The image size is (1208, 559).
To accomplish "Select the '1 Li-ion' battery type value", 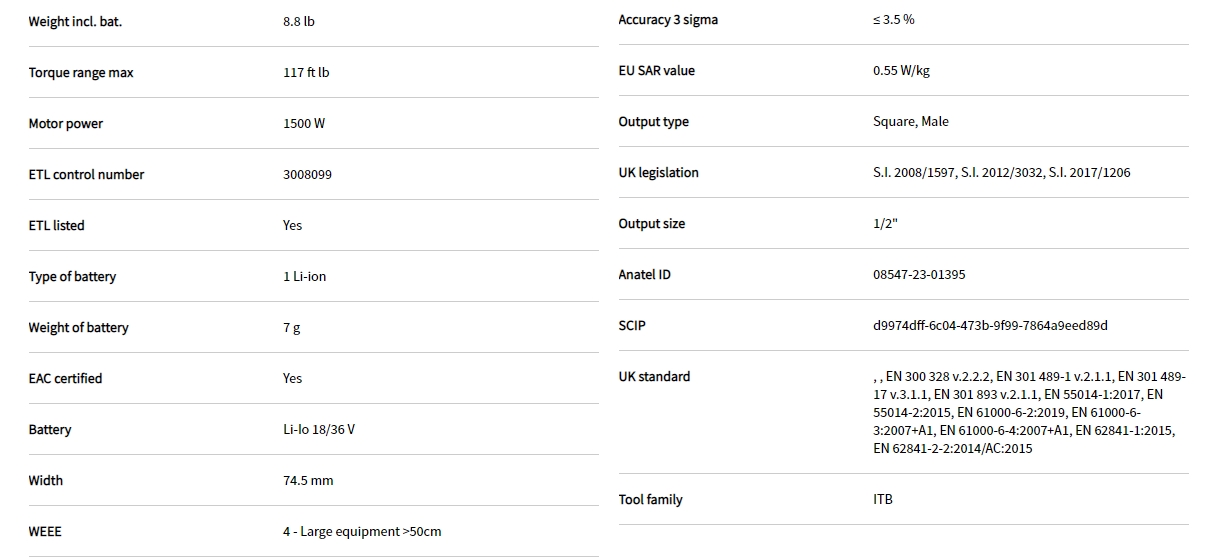I will coord(304,277).
